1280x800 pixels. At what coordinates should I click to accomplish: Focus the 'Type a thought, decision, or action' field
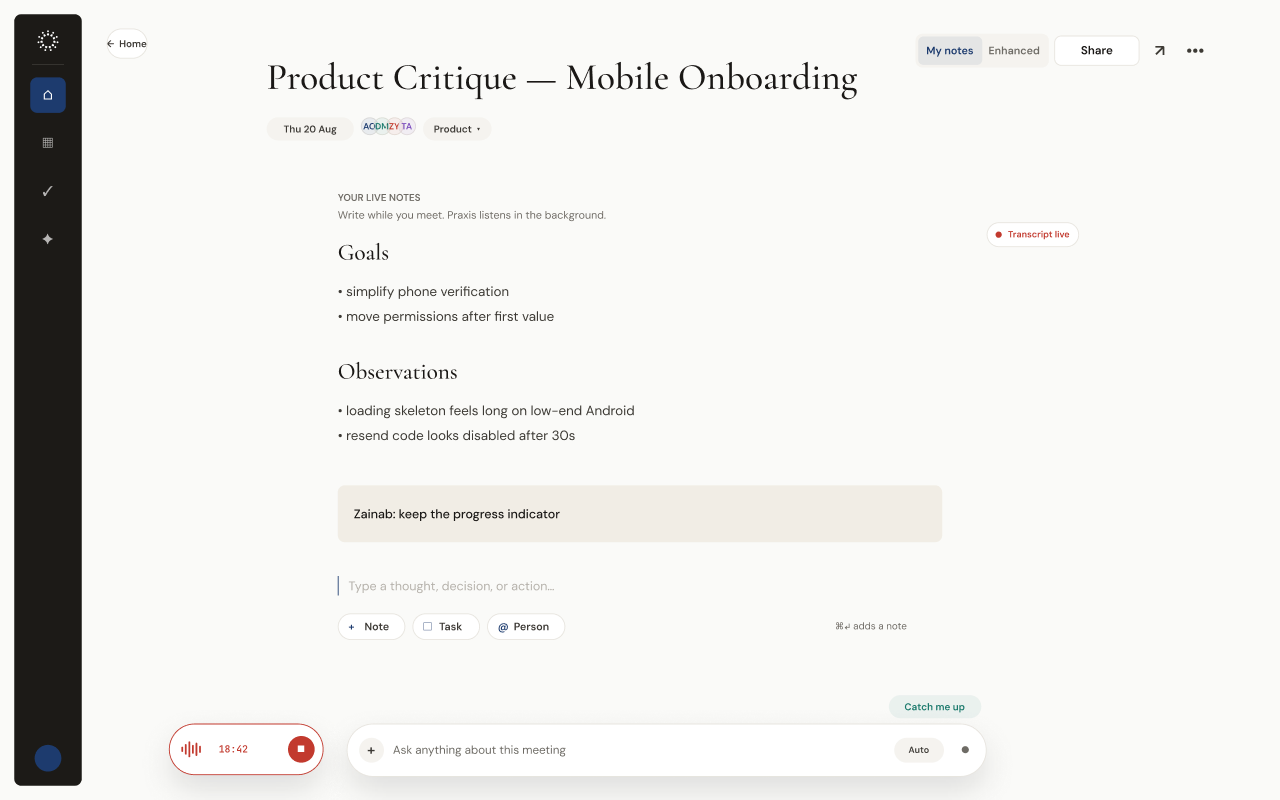click(640, 586)
